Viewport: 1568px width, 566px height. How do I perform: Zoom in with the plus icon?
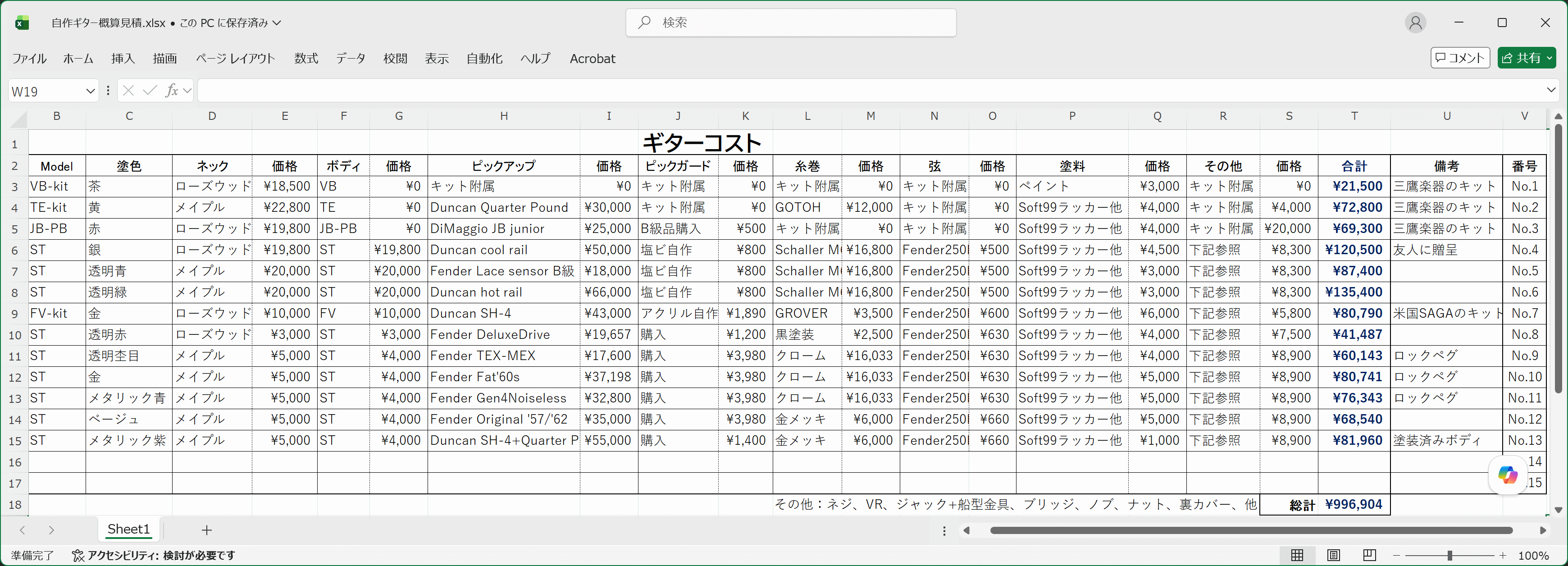click(1503, 555)
